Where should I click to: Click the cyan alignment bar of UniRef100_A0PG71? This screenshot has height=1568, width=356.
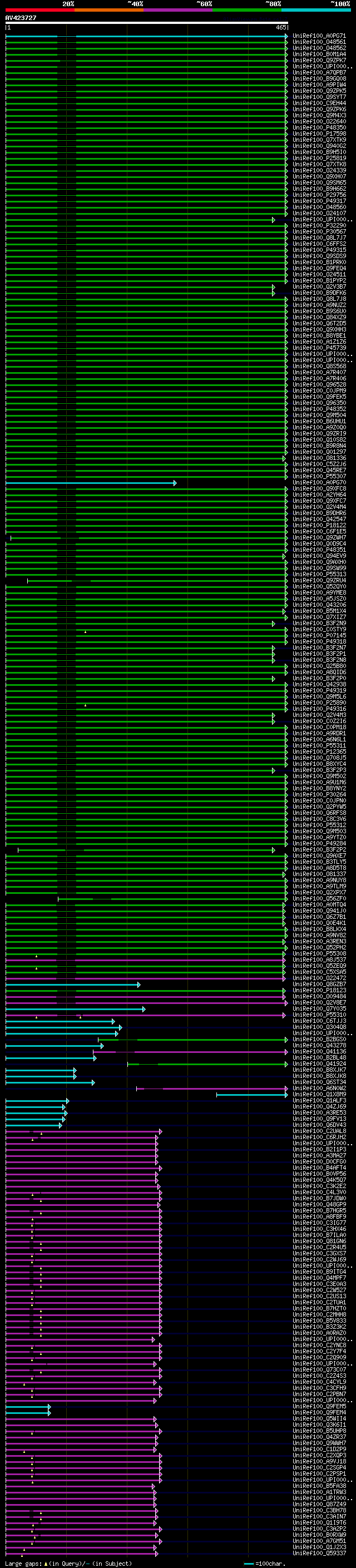pyautogui.click(x=147, y=37)
